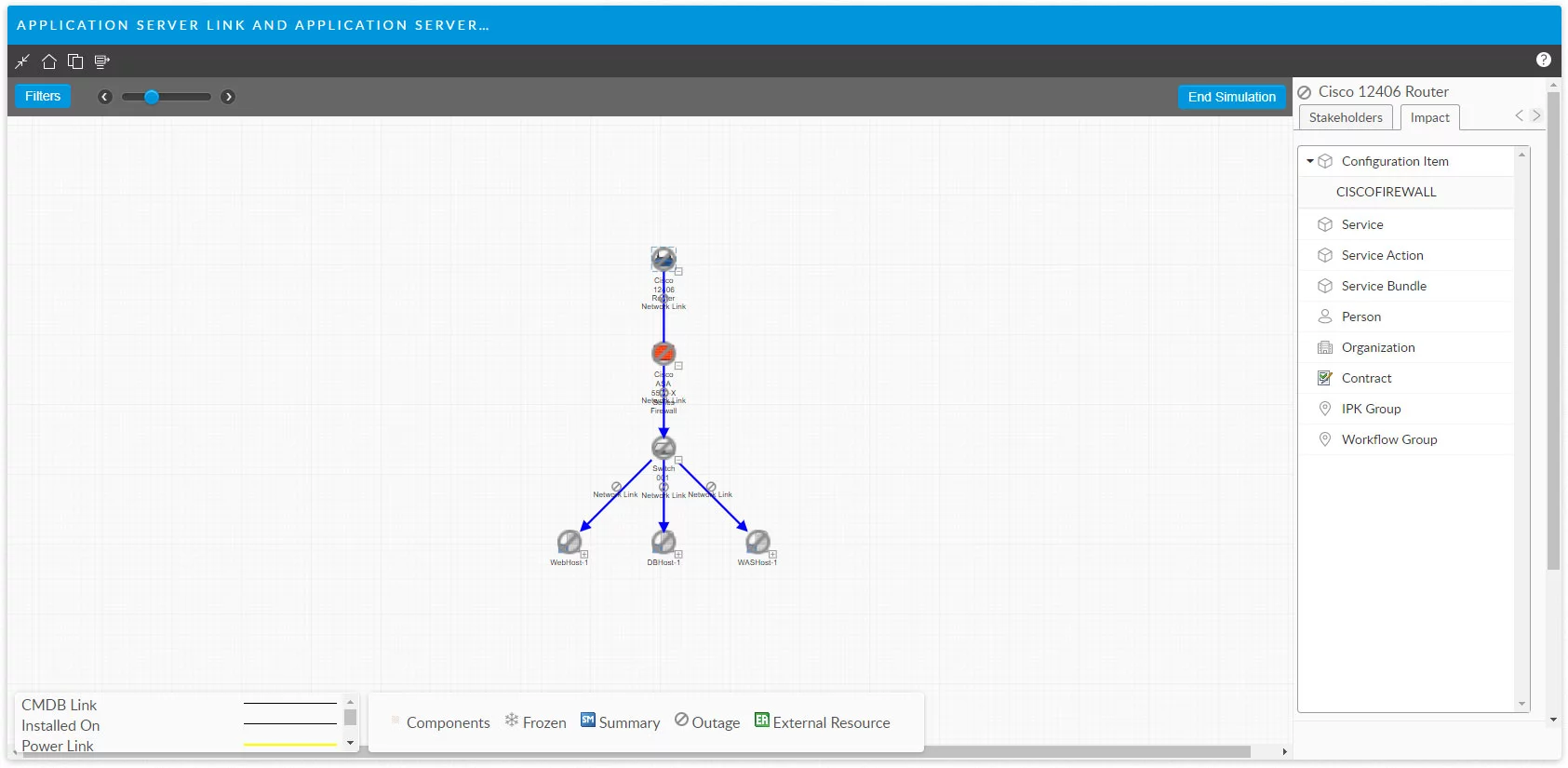The image size is (1568, 768).
Task: Expand the DBHost-1 node
Action: tap(679, 555)
